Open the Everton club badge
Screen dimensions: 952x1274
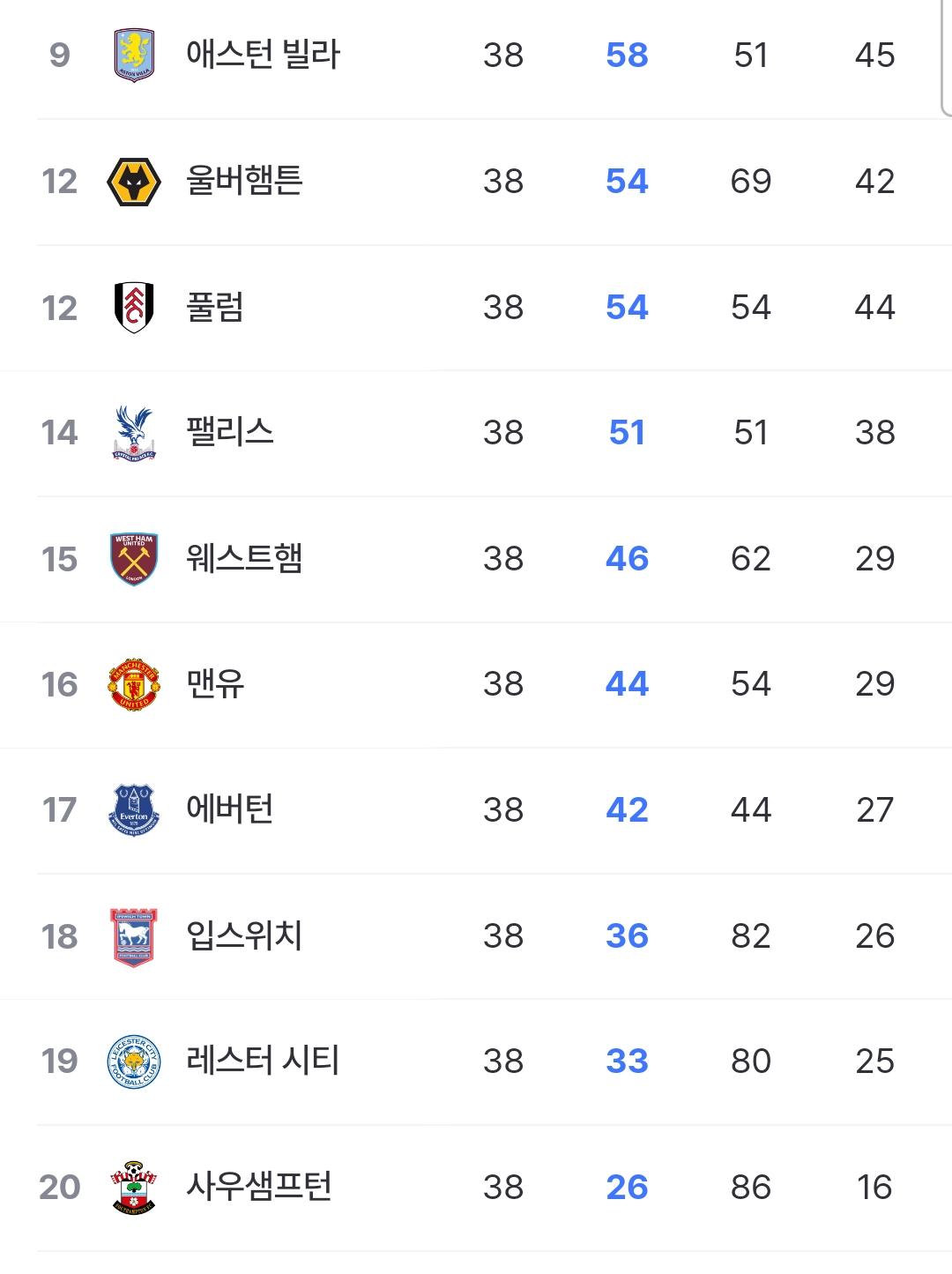point(134,810)
